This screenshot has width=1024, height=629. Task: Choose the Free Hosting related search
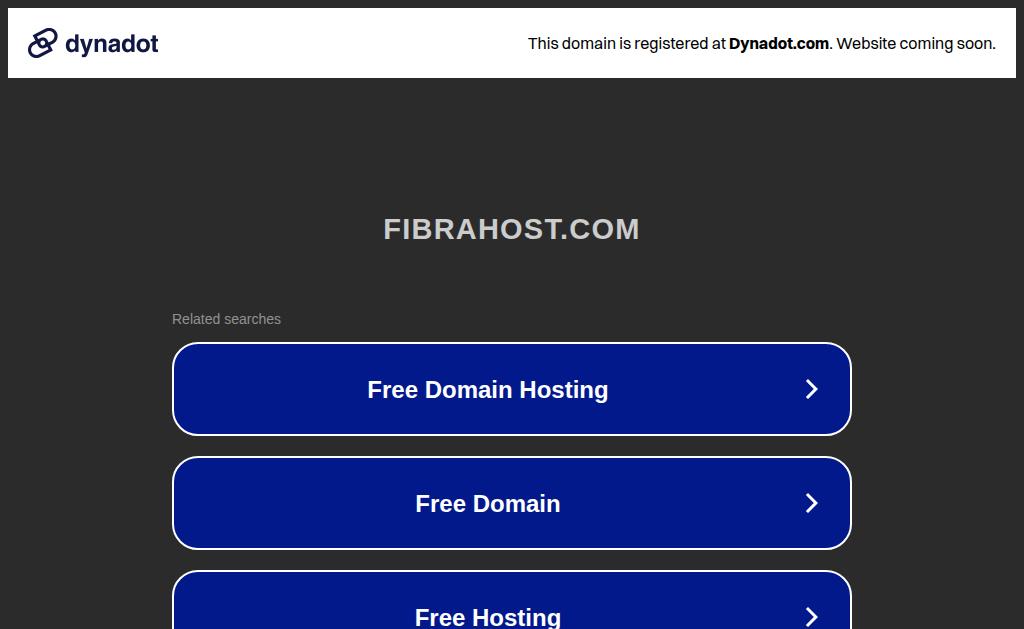(512, 600)
